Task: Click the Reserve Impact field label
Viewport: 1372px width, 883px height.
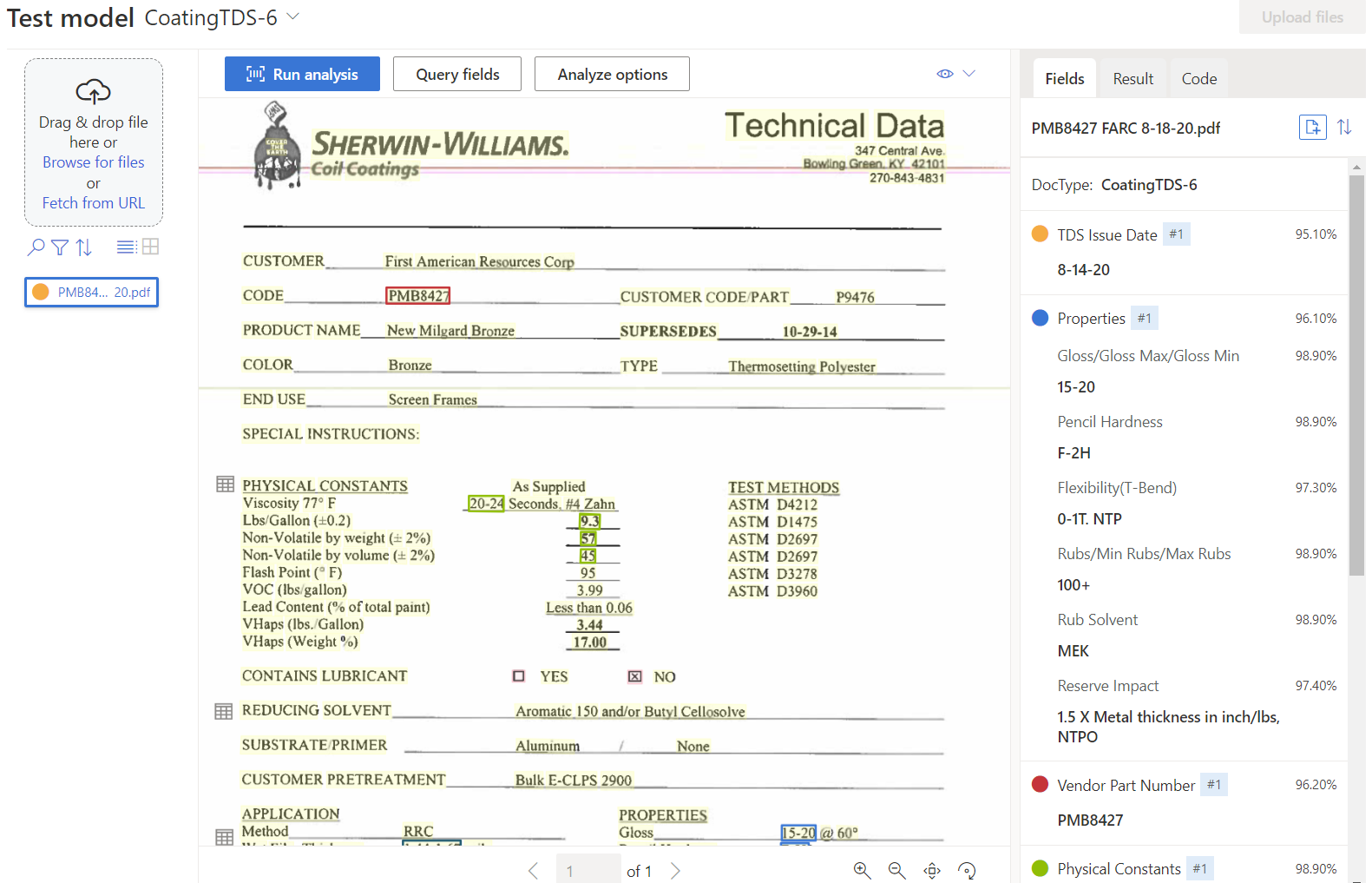Action: point(1107,686)
